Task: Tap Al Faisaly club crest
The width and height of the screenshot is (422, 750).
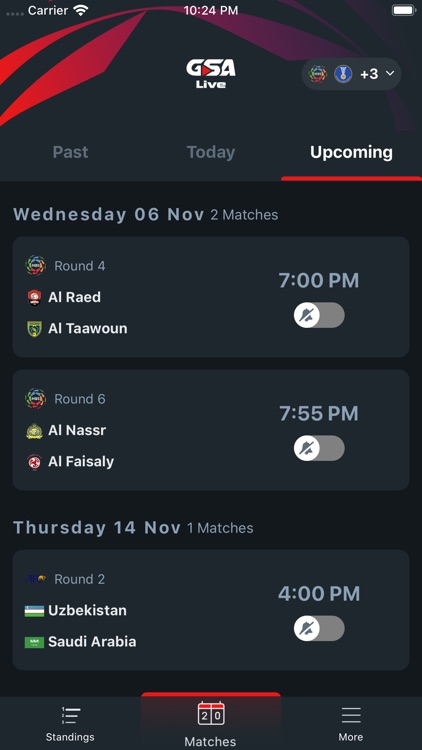Action: [34, 462]
